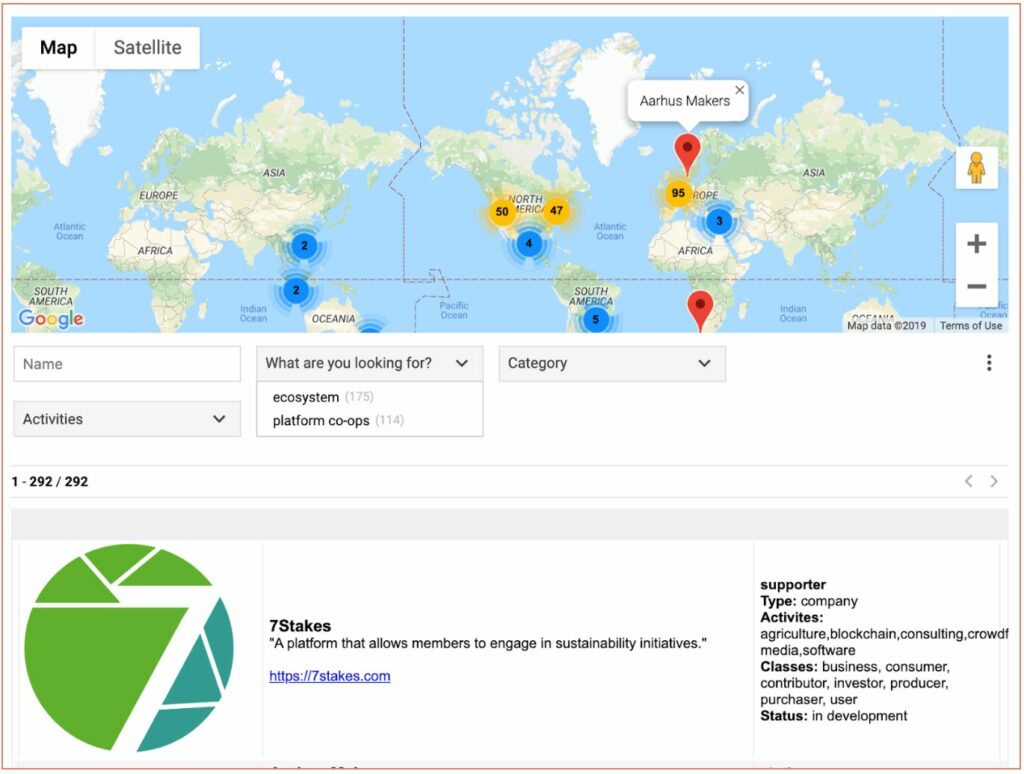Open the three-dot more options menu

click(988, 363)
